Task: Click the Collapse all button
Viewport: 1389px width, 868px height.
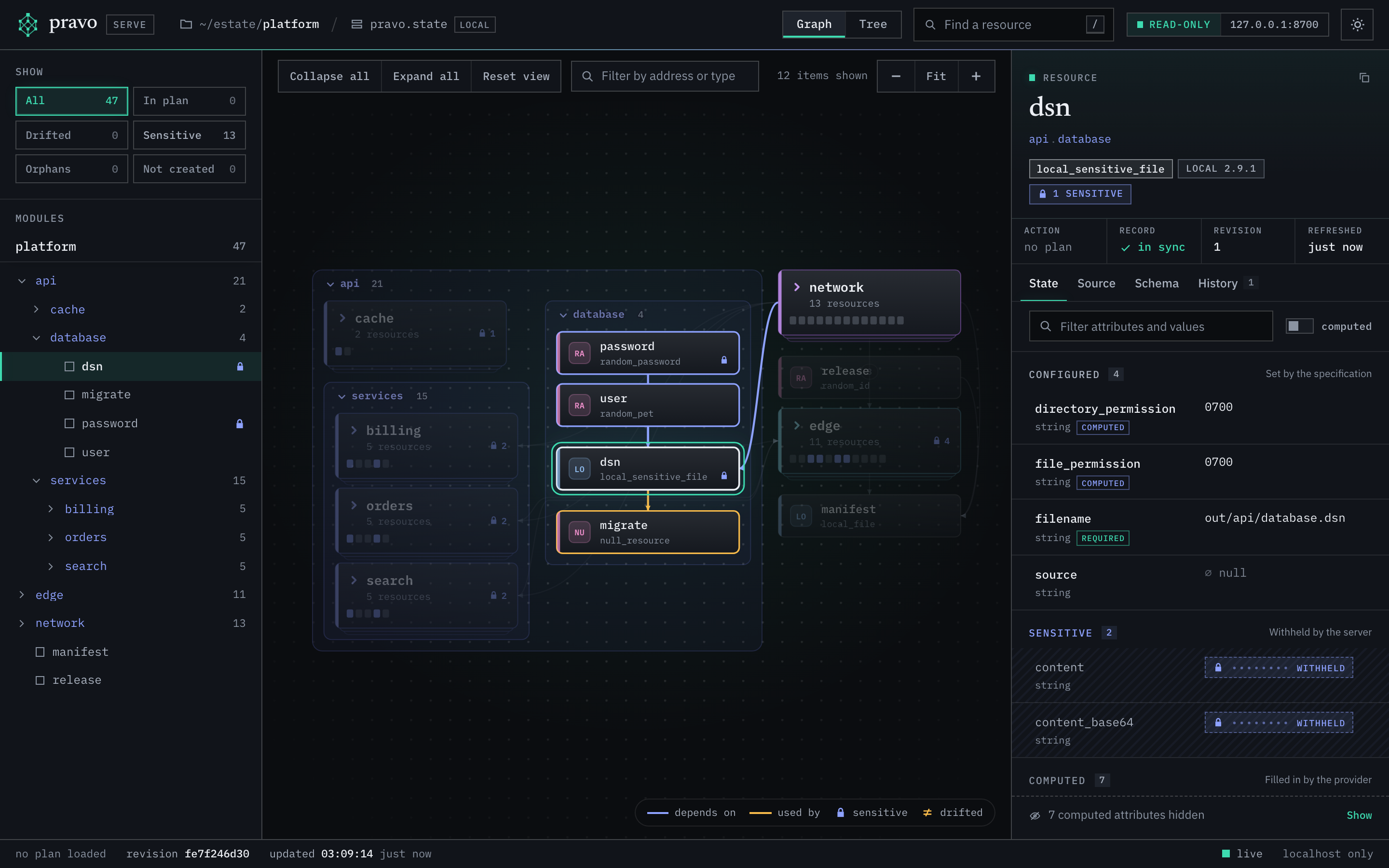Action: click(x=329, y=76)
